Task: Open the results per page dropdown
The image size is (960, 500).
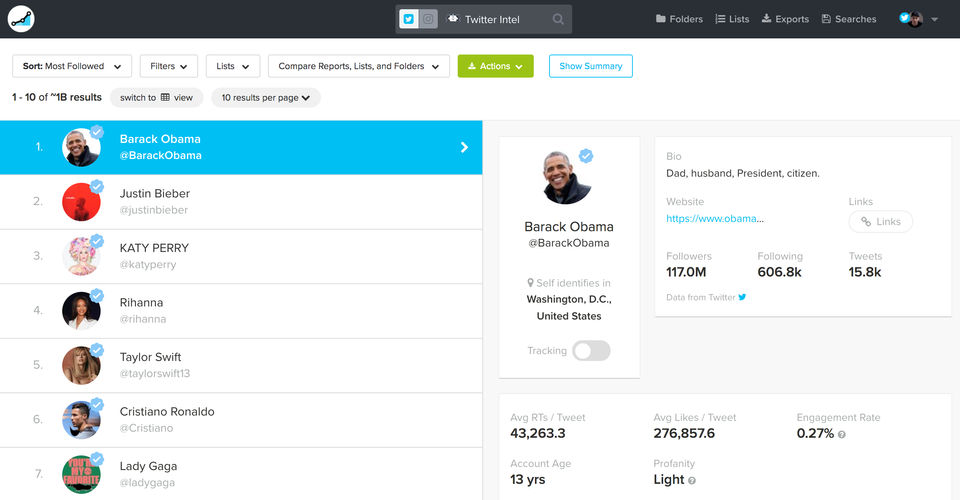Action: point(266,98)
